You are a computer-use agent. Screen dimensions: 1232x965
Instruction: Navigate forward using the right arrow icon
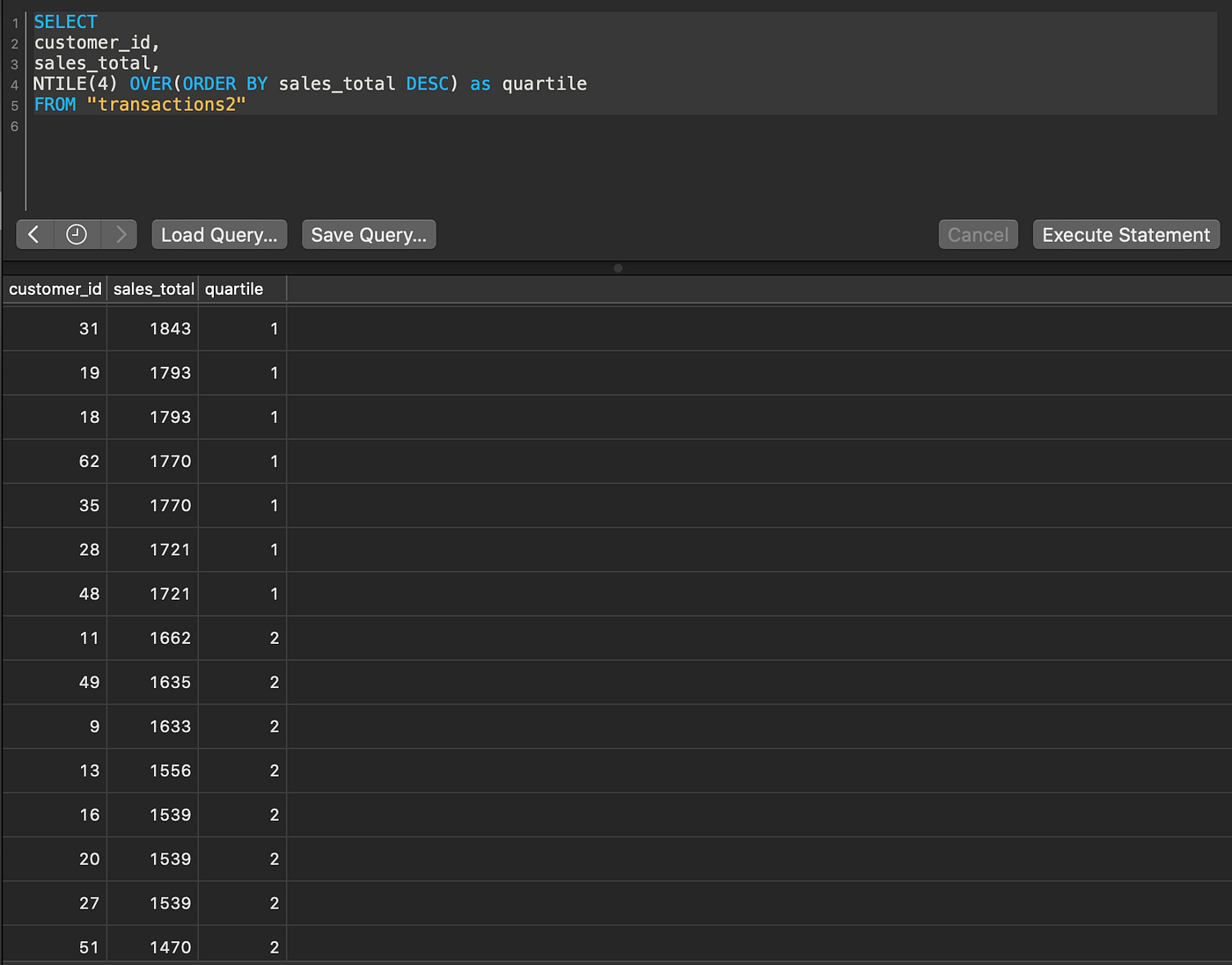121,234
